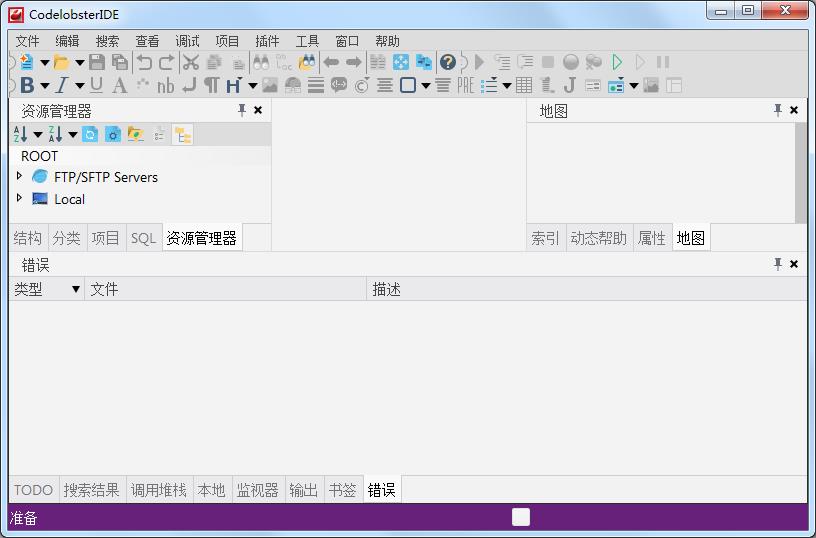
Task: Open the Open-folder dropdown arrow
Action: coord(80,63)
